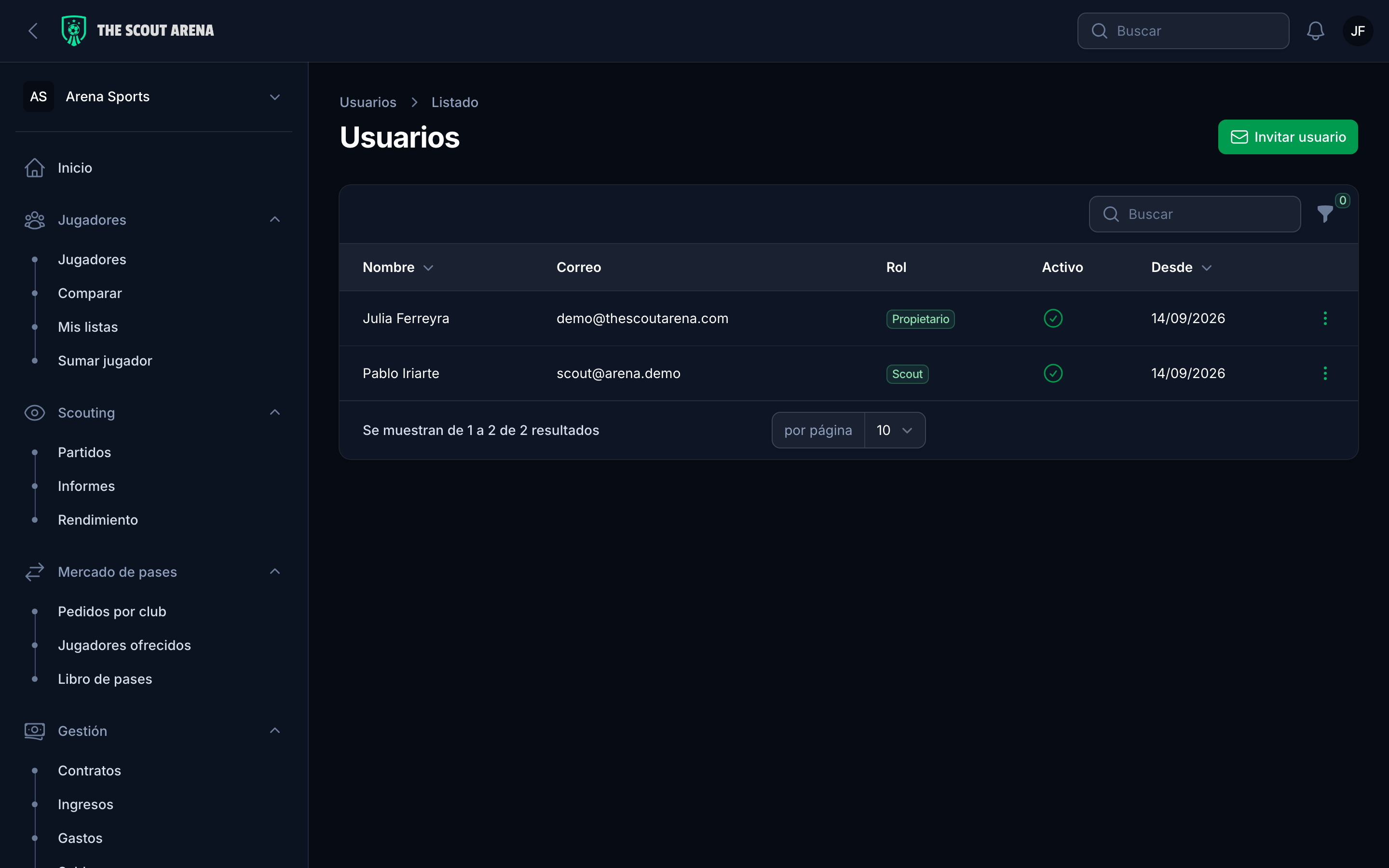Open Mis listas in the sidebar
The image size is (1389, 868).
coord(88,327)
